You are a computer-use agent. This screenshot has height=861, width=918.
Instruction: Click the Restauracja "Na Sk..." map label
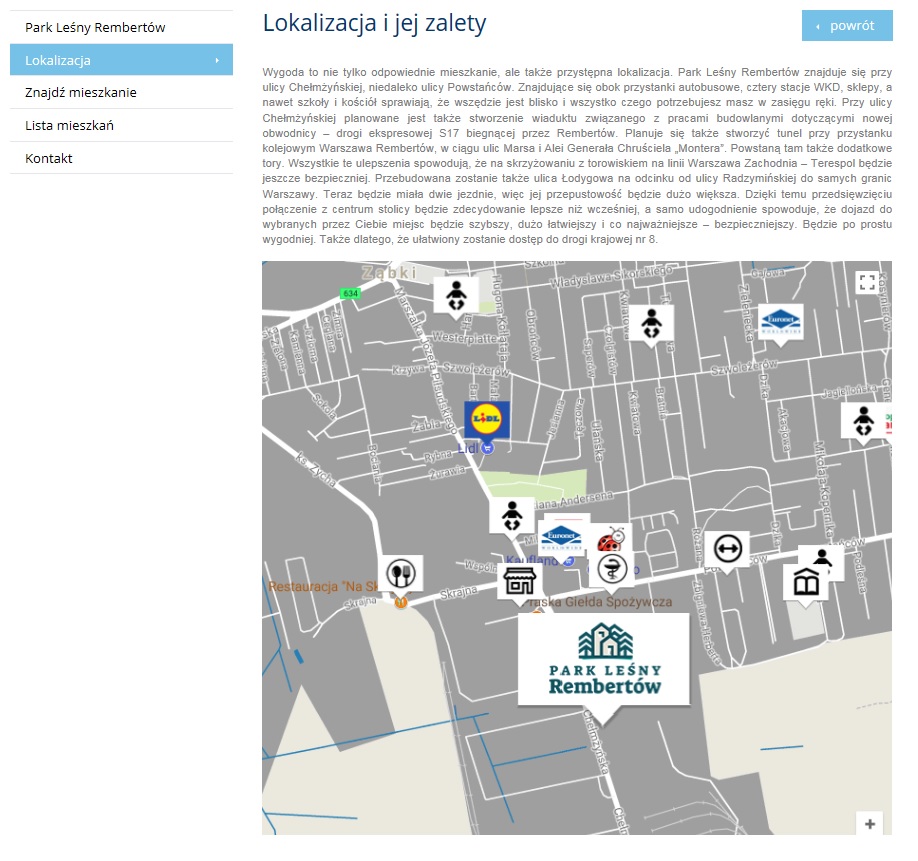(324, 586)
